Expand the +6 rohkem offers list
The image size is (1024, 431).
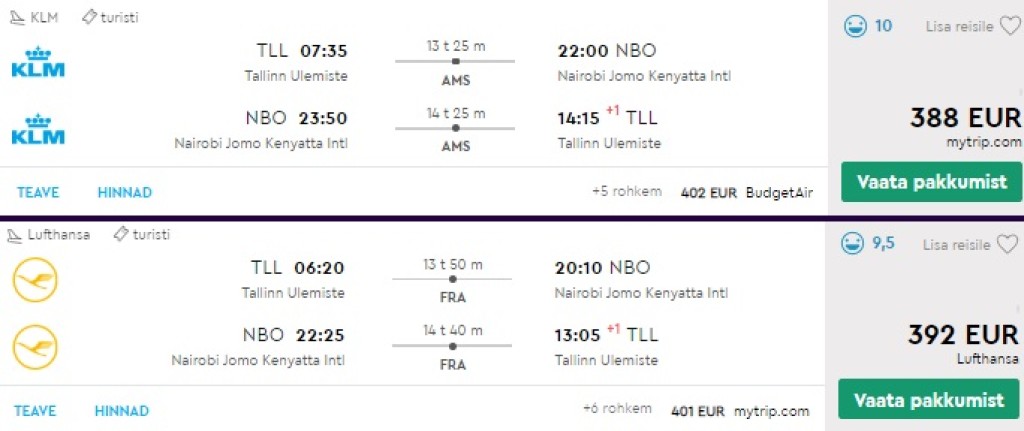[617, 409]
